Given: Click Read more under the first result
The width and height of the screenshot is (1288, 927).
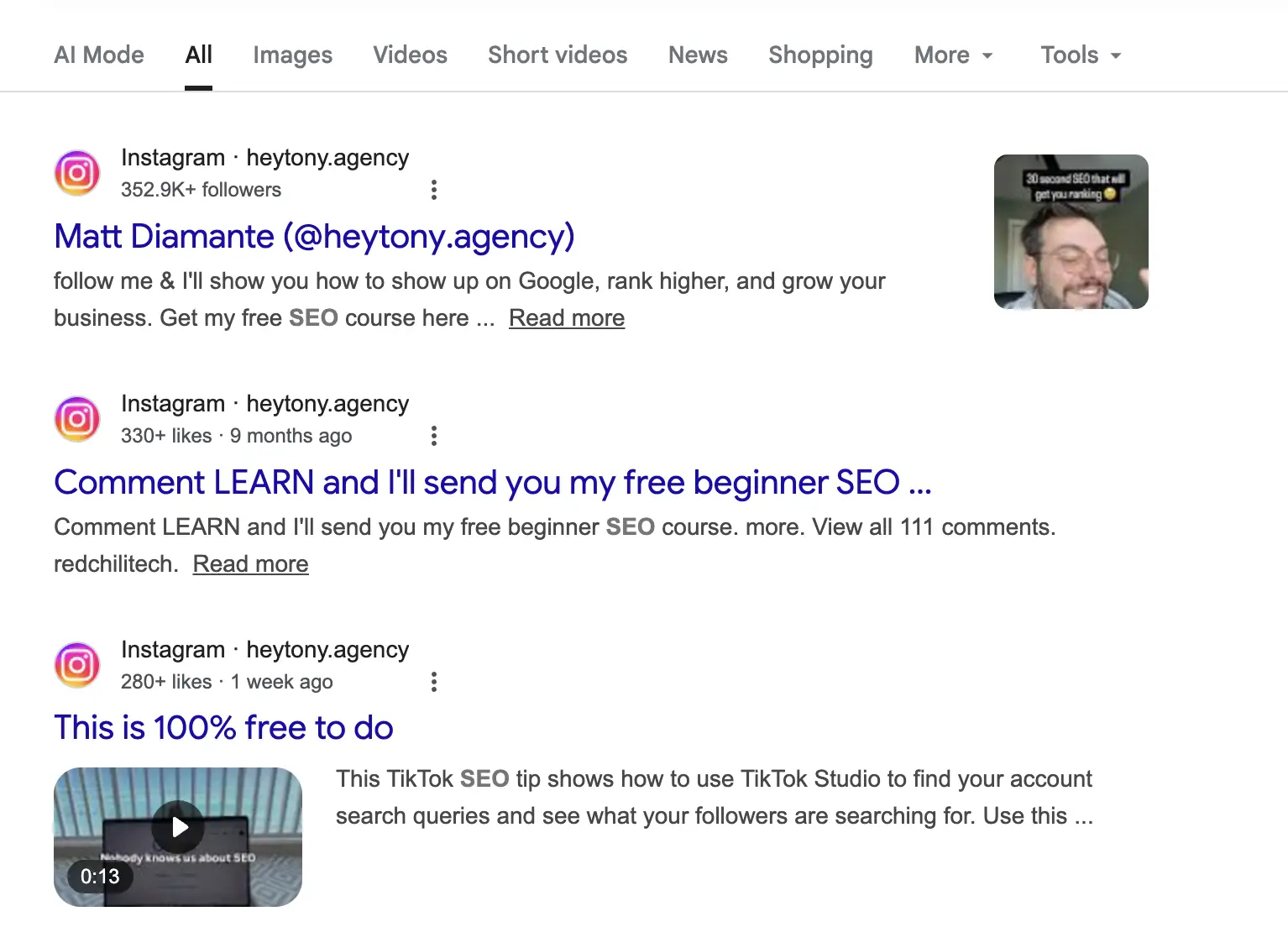Looking at the screenshot, I should [566, 317].
